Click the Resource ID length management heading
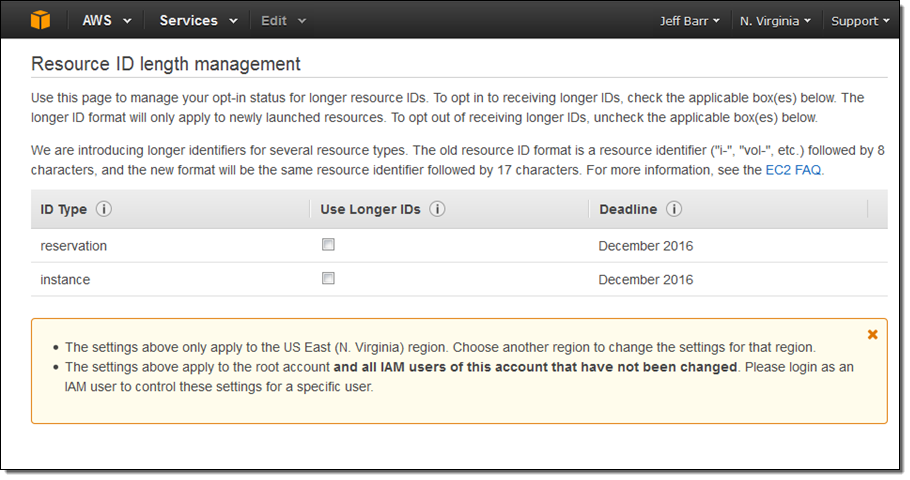Viewport: 910px width, 480px height. 166,64
